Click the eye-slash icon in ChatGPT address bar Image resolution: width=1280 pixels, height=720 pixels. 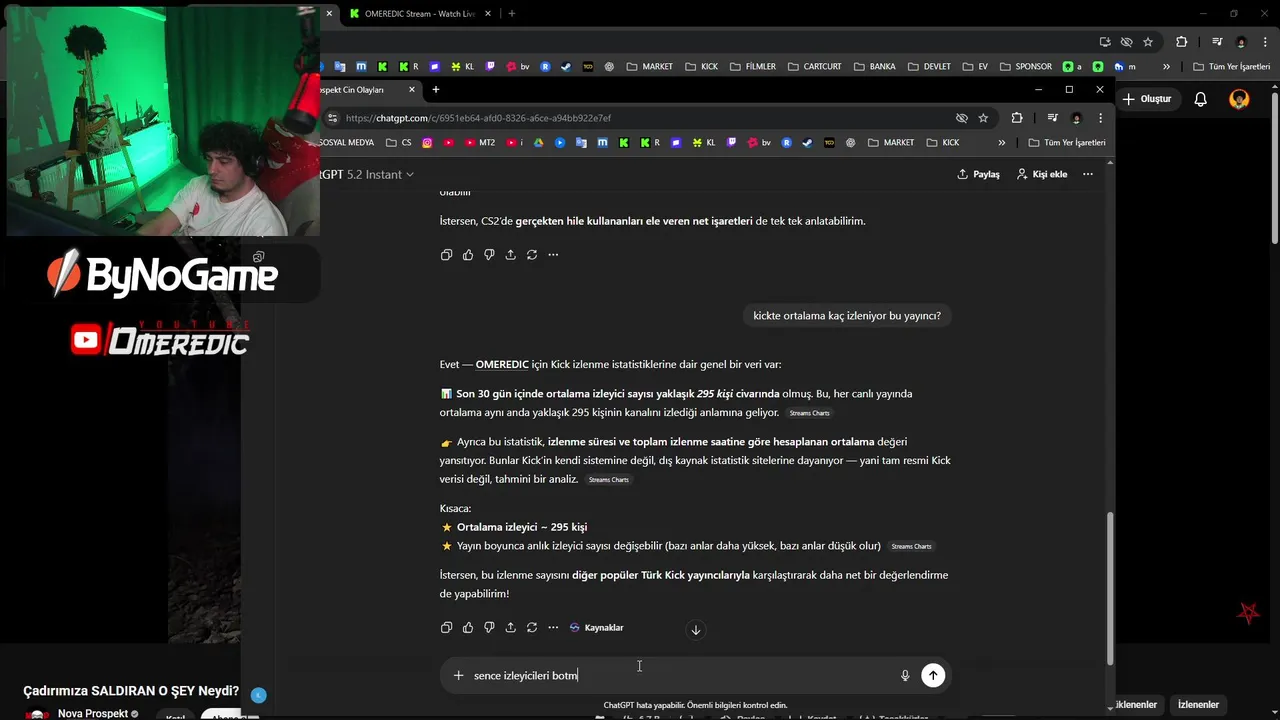pyautogui.click(x=961, y=118)
